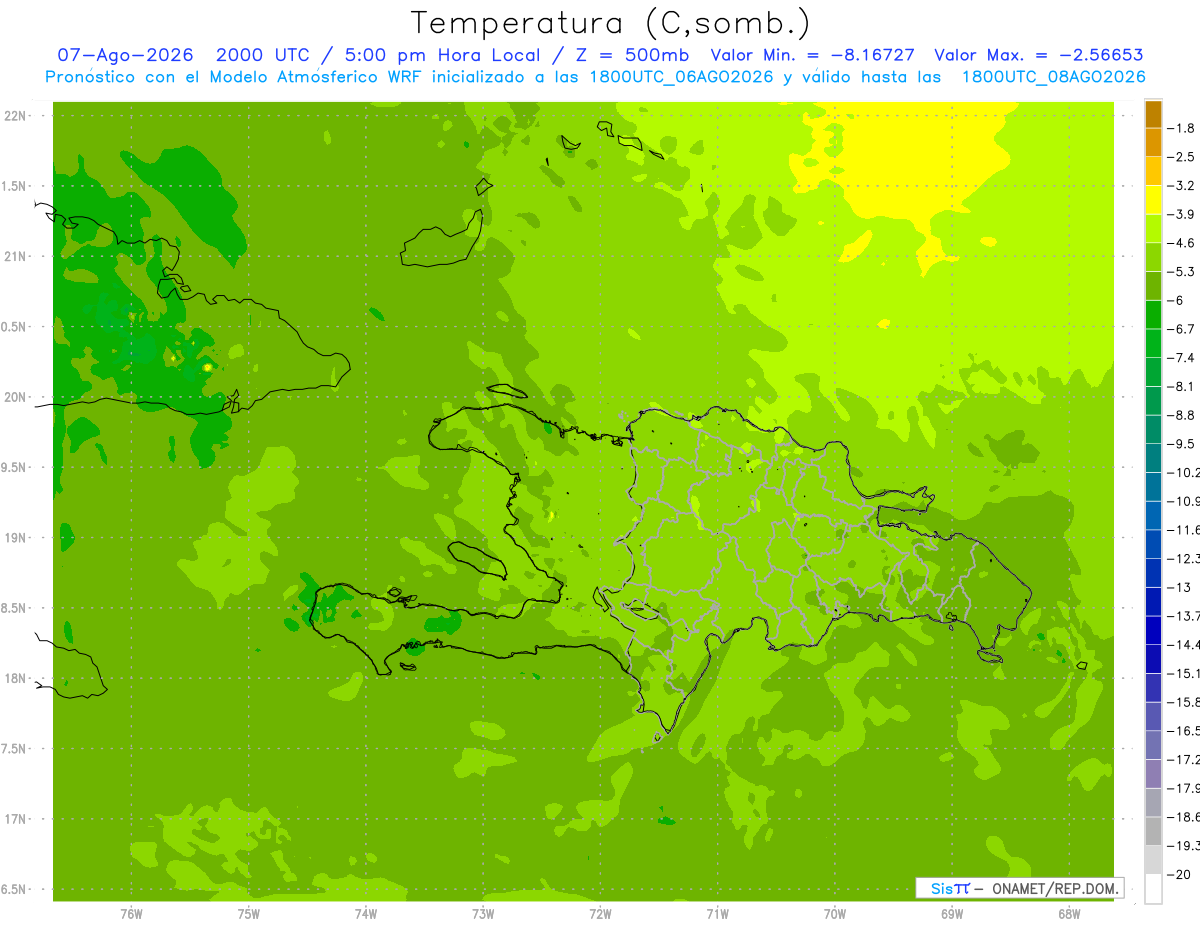Click the brown swatch above the -1.8 legend mark

pyautogui.click(x=1153, y=114)
